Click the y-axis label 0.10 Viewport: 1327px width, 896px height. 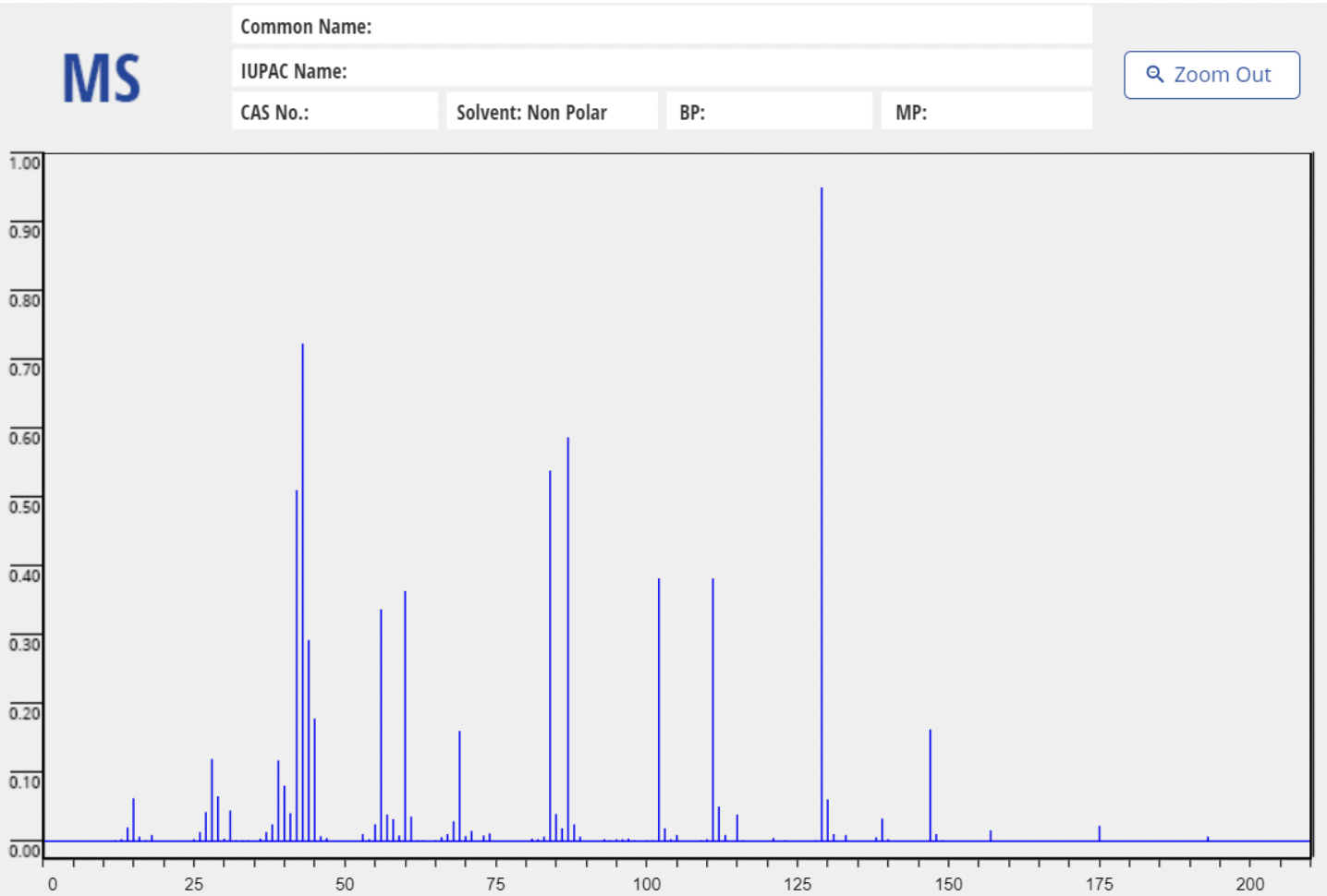25,782
